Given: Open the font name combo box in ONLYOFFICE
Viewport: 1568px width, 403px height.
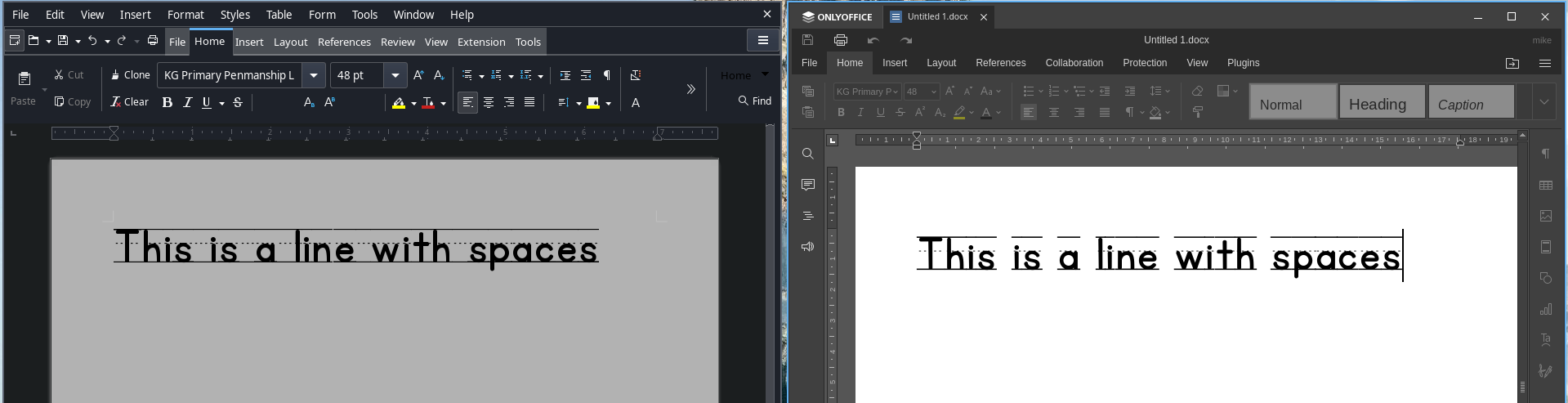Looking at the screenshot, I should (x=867, y=92).
